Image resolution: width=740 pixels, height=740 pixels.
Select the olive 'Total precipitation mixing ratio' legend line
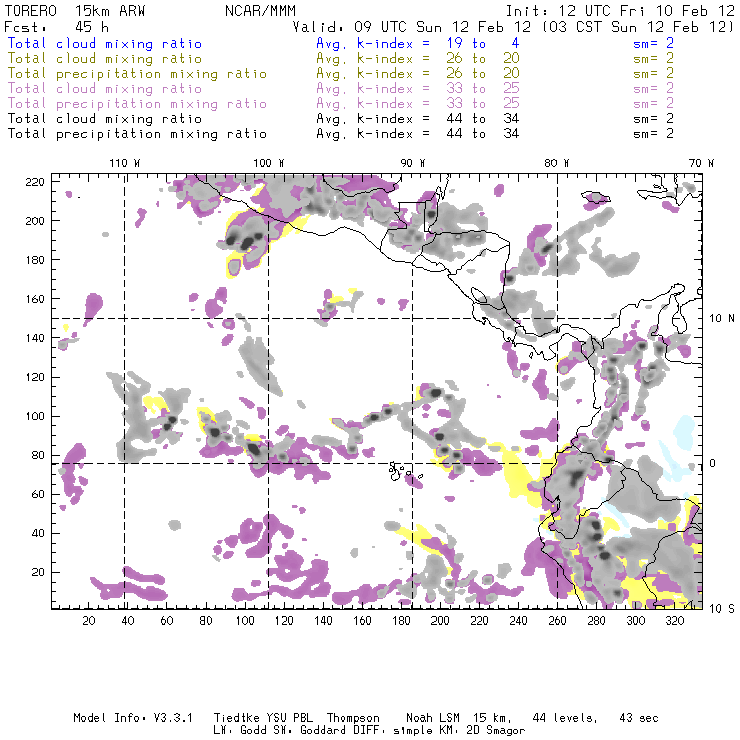coord(137,74)
